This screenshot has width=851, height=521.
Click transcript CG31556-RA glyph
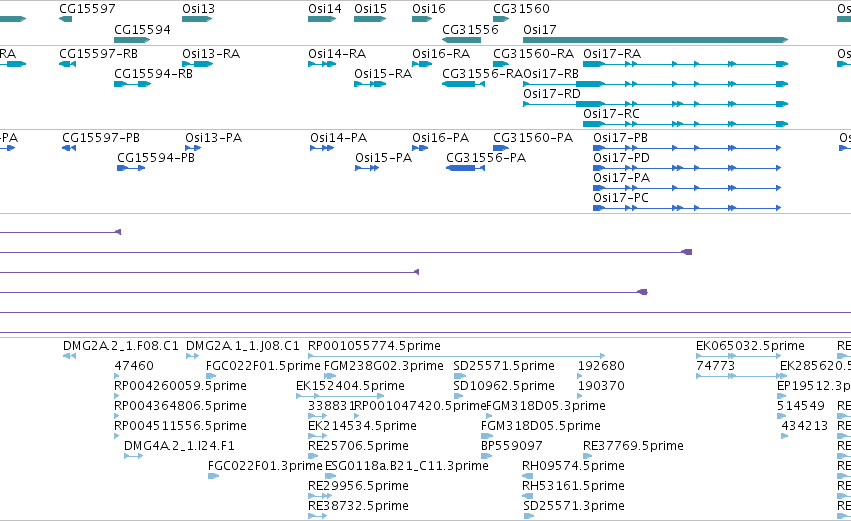coord(463,84)
